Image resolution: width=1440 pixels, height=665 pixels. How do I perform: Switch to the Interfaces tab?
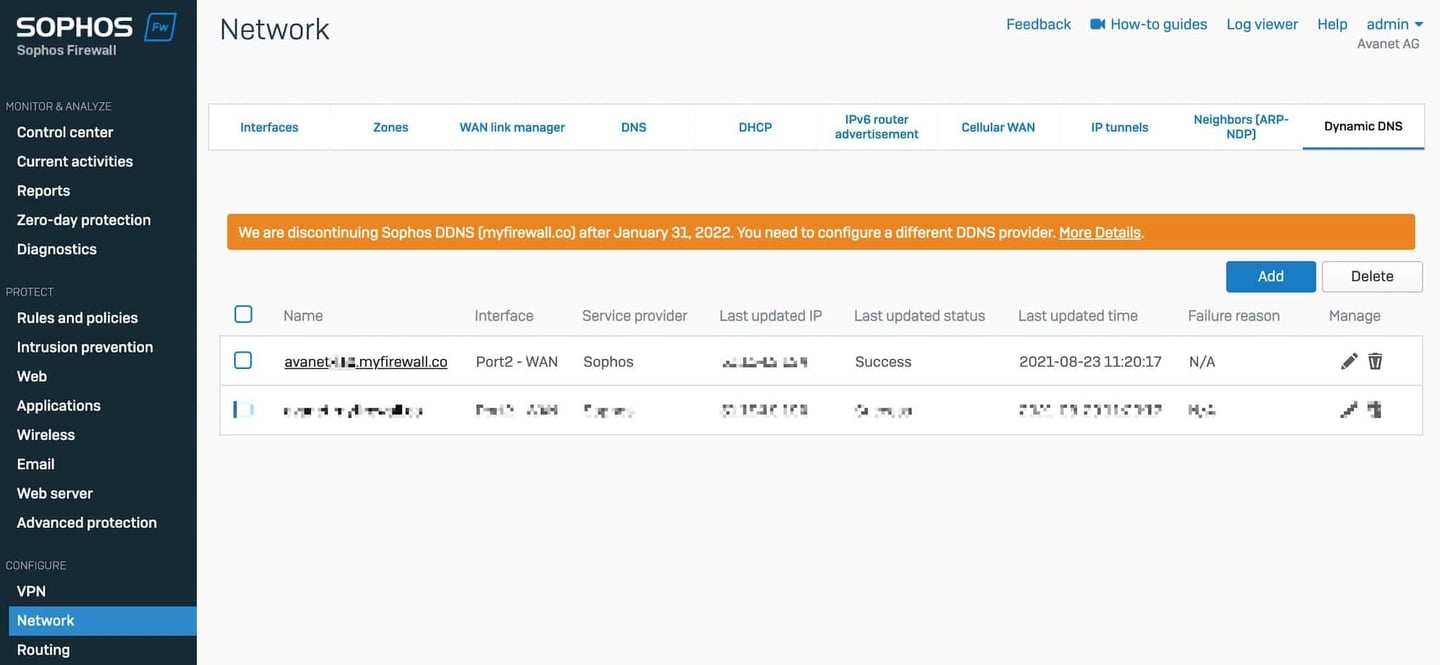pyautogui.click(x=269, y=127)
